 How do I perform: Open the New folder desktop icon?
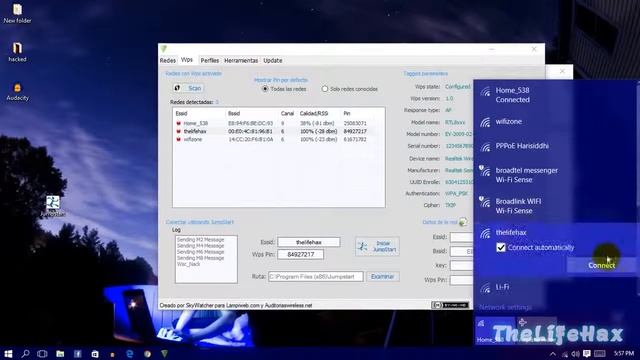(17, 13)
